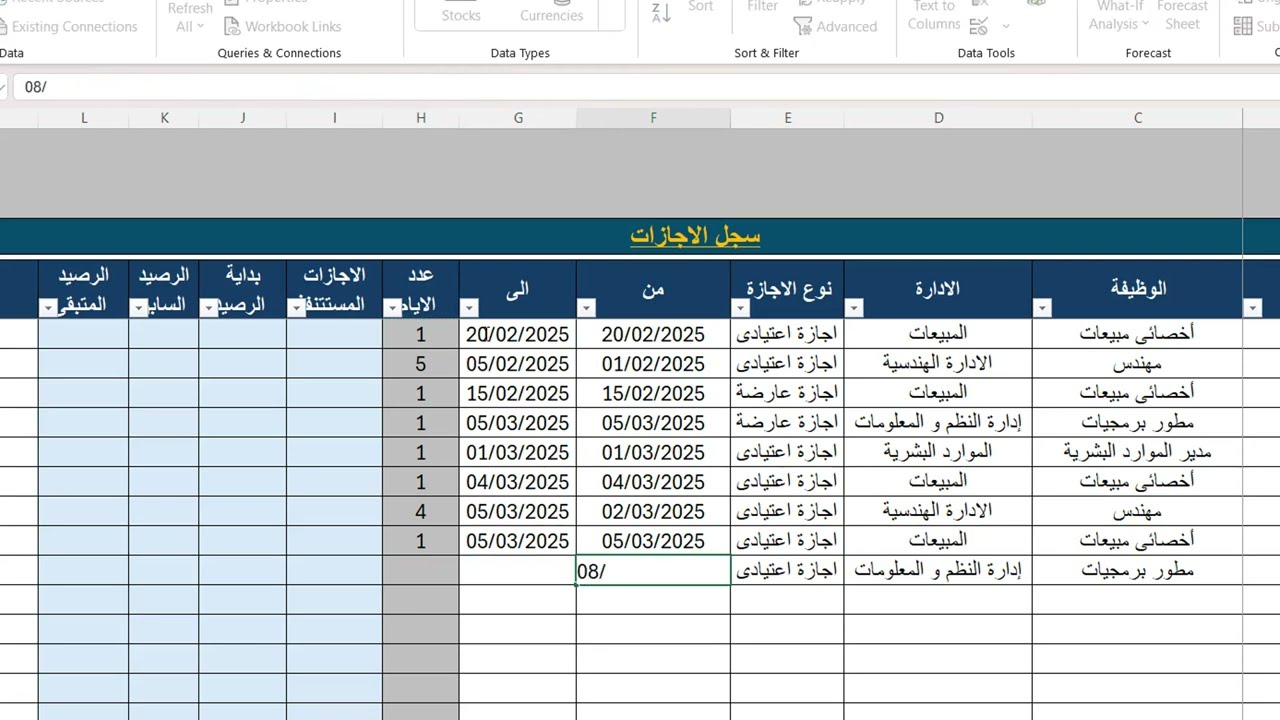Click the Existing Connections button
The height and width of the screenshot is (720, 1280).
68,26
